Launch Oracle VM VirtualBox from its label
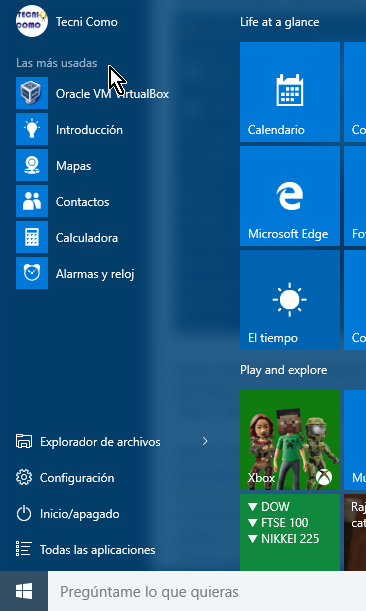Screen dimensions: 366x611 (x=112, y=94)
